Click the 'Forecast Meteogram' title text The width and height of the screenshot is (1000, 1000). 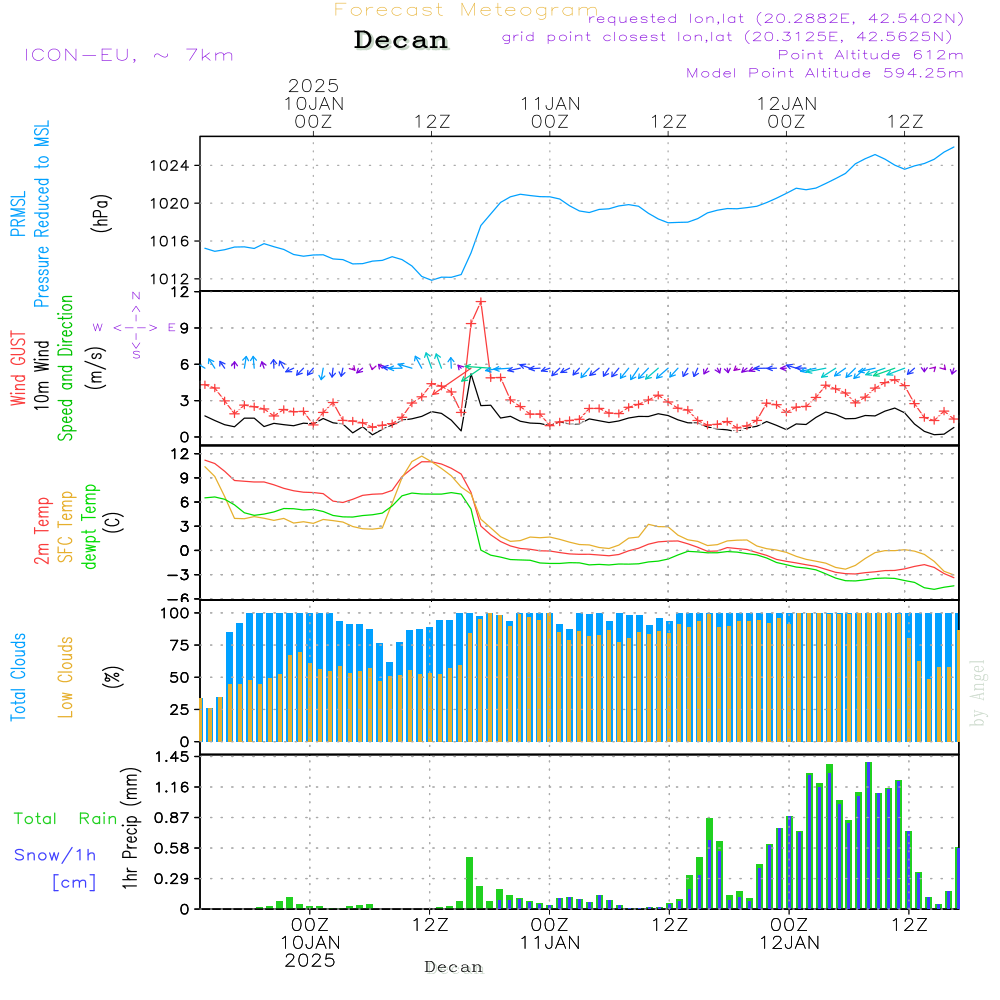point(466,10)
